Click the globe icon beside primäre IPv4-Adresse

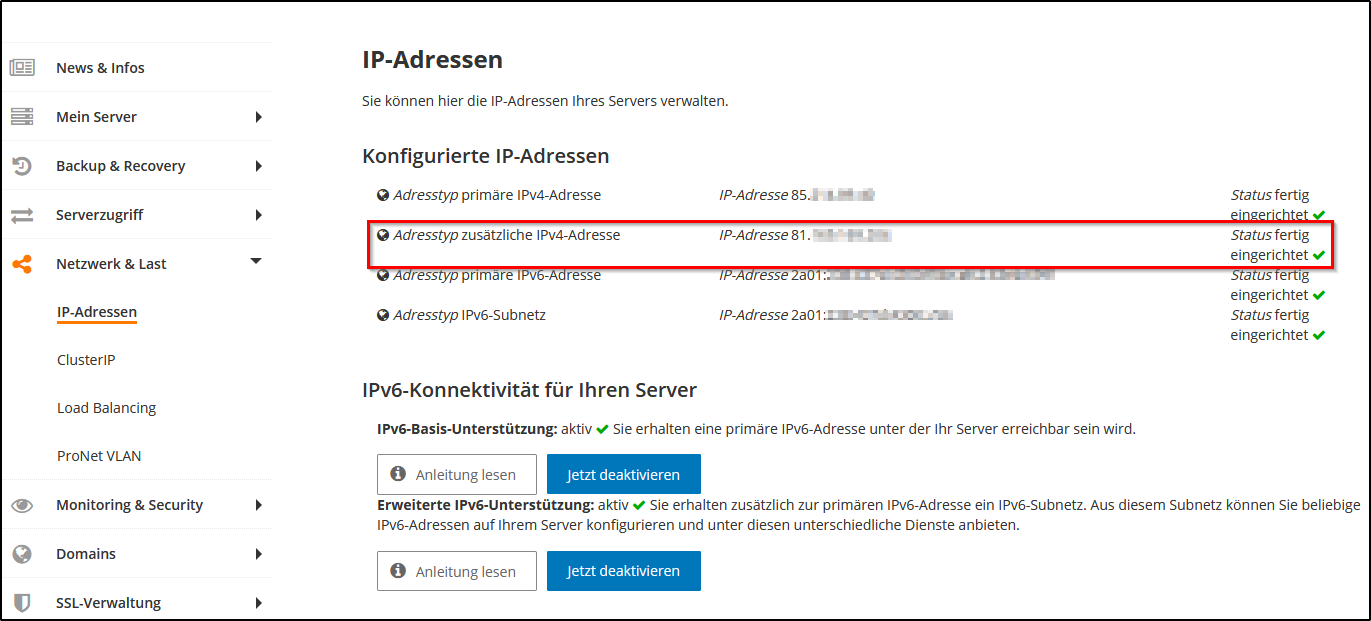(x=384, y=194)
